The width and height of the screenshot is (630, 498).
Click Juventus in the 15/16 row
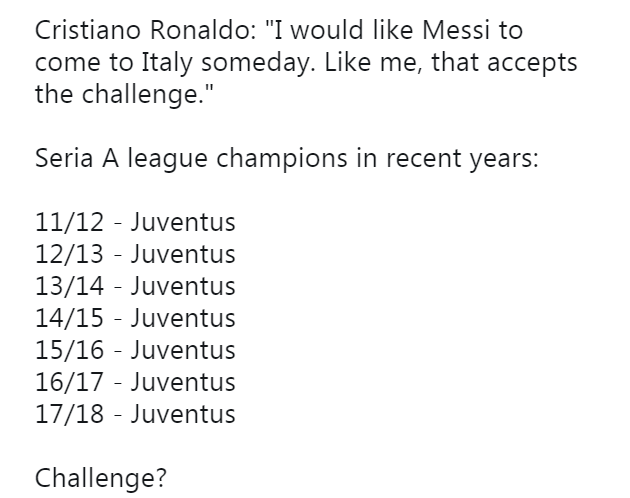tap(182, 350)
